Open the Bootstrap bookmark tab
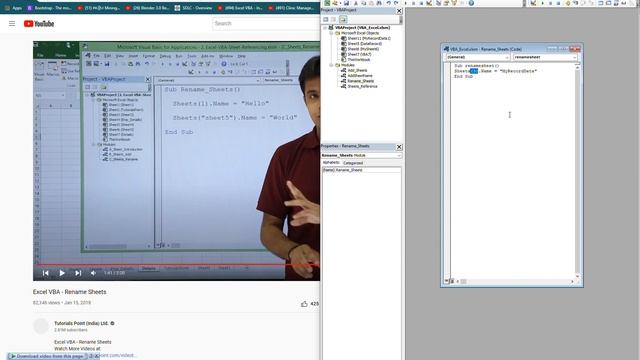640x360 pixels. click(49, 8)
